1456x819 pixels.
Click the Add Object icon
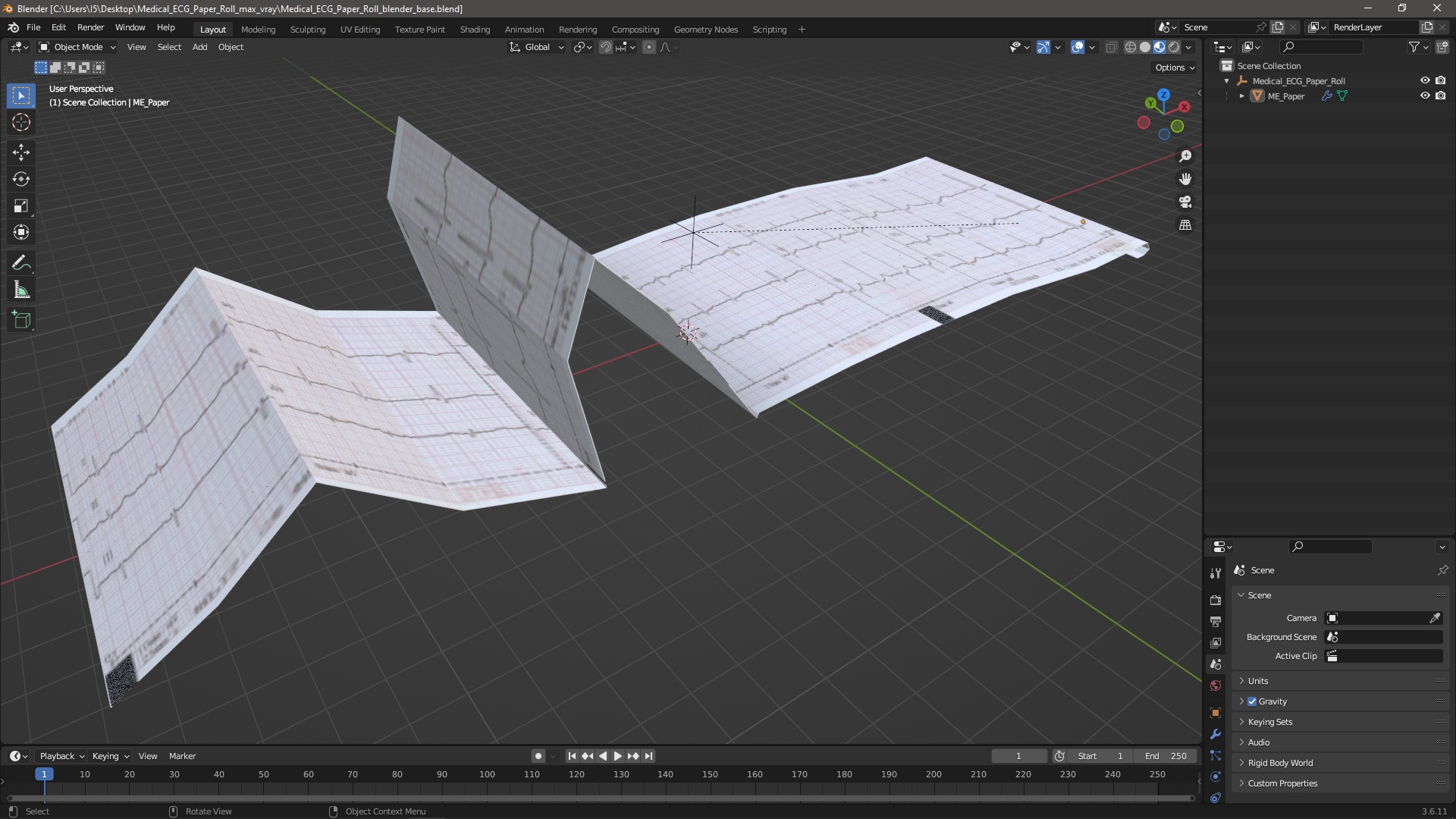pyautogui.click(x=21, y=320)
